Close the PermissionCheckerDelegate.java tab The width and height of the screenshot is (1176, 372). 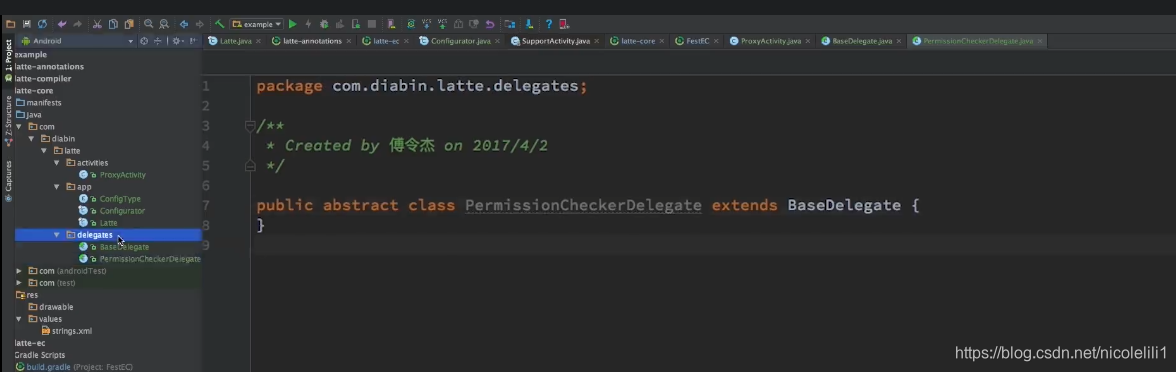coord(1039,41)
